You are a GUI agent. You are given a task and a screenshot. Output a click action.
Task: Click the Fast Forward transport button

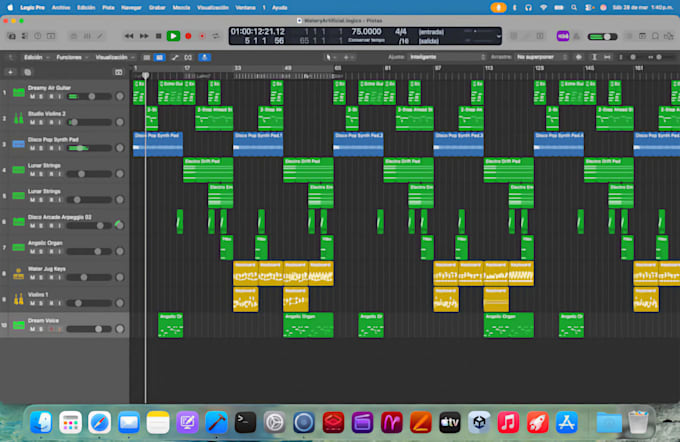coord(144,36)
